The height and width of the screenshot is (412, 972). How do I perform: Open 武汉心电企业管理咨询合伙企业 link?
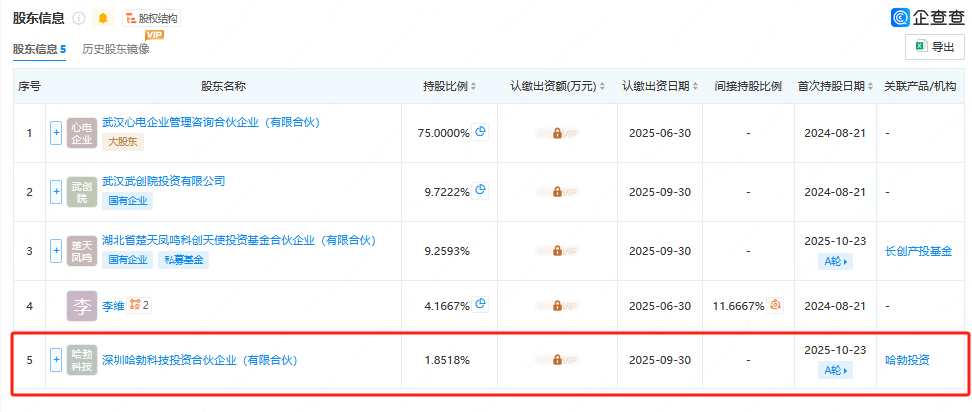211,123
